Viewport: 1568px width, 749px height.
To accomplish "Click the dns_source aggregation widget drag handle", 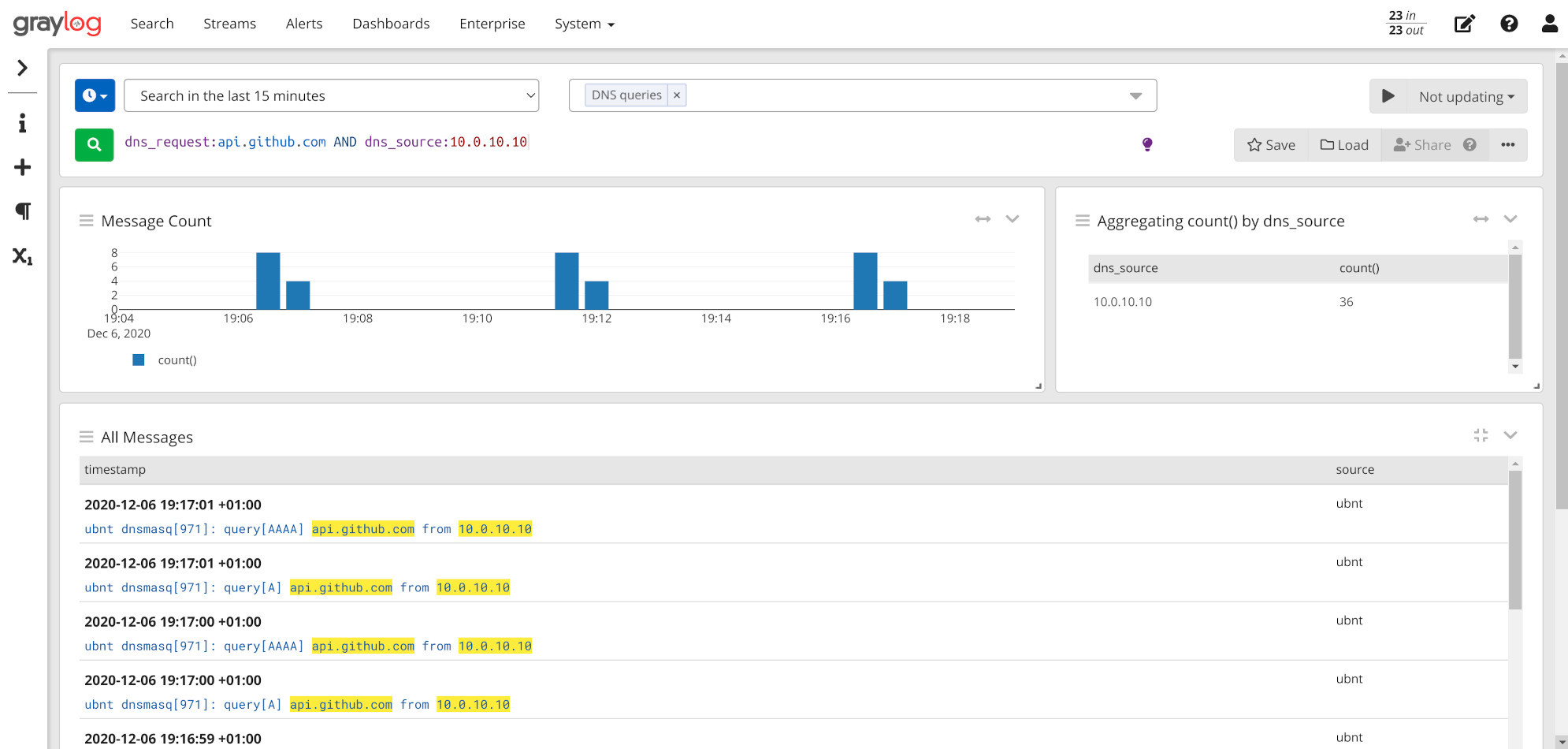I will tap(1082, 221).
